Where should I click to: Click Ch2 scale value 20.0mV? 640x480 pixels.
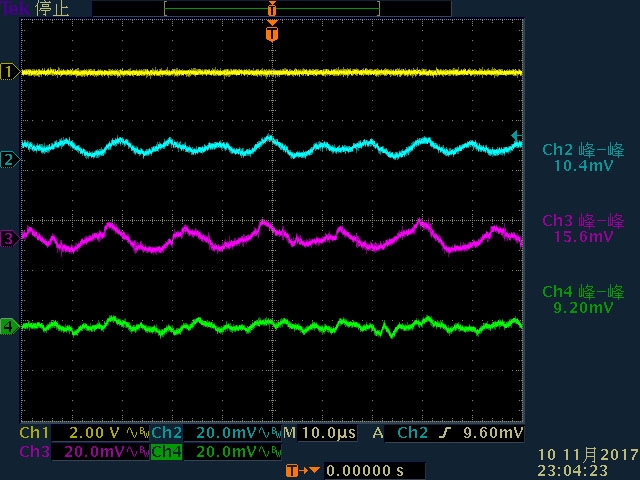[x=227, y=433]
